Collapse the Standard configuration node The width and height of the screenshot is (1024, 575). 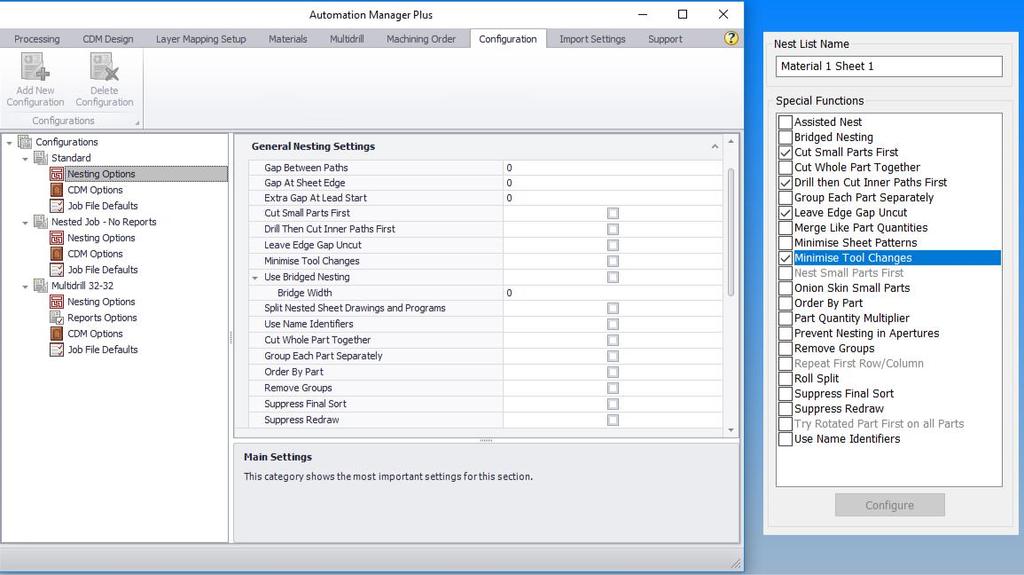pyautogui.click(x=25, y=158)
